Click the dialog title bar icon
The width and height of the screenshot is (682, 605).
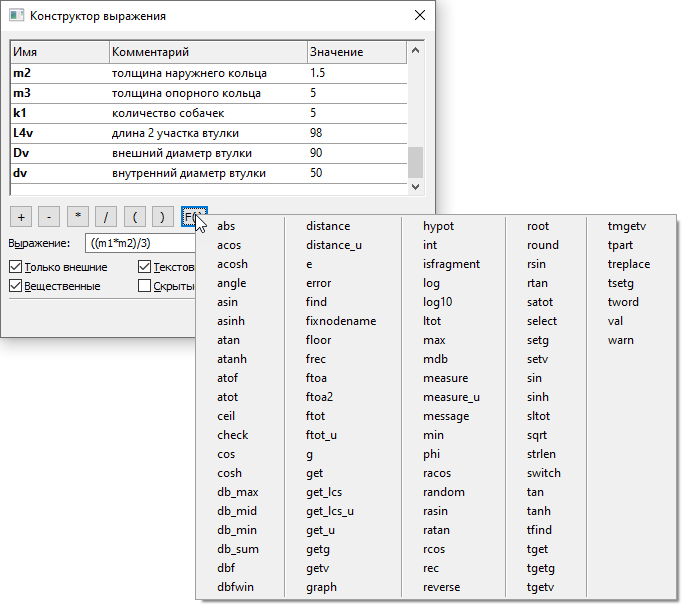(16, 16)
